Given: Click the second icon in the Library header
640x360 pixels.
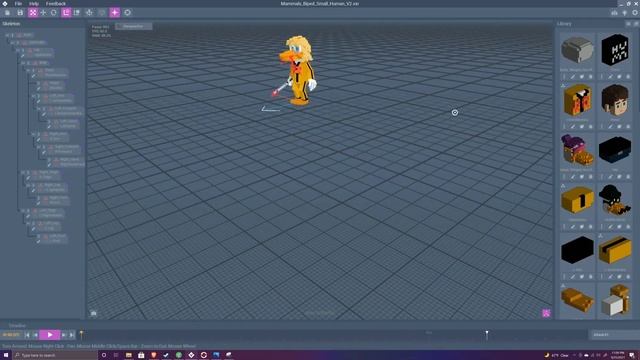Looking at the screenshot, I should click(x=636, y=24).
